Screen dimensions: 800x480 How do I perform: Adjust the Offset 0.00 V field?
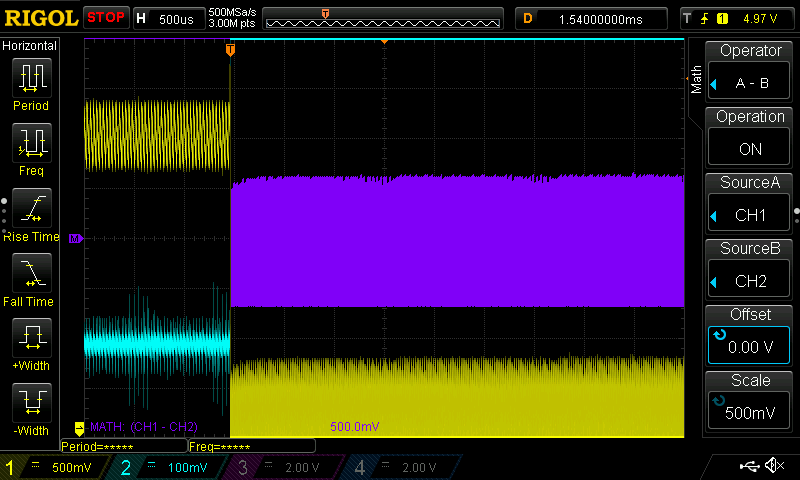749,346
